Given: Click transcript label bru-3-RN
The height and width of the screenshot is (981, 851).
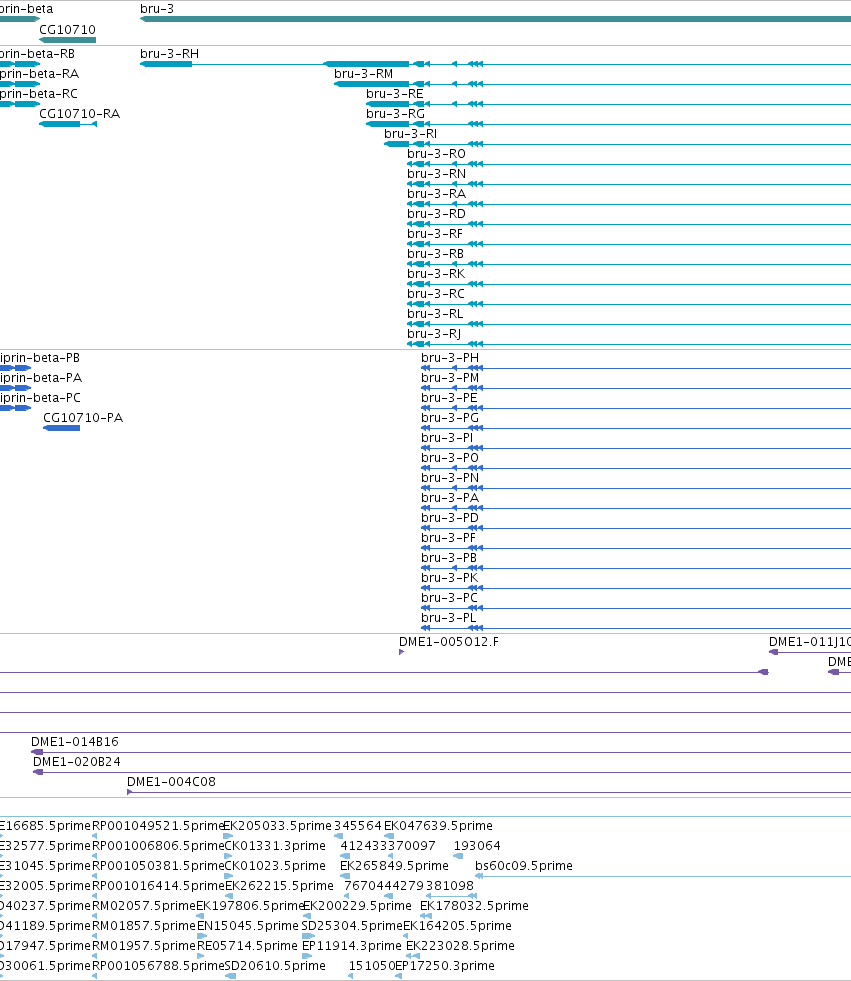Looking at the screenshot, I should tap(437, 174).
